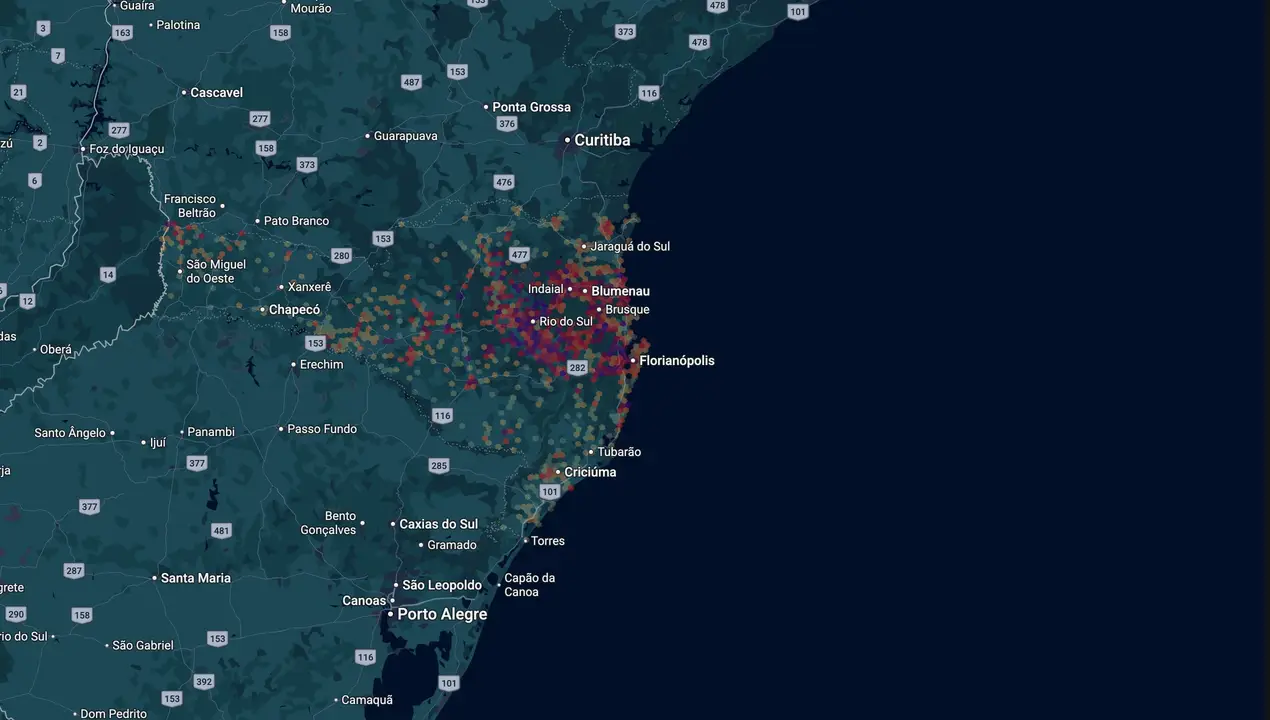Select the Tubarão town label
1270x720 pixels.
pos(619,452)
